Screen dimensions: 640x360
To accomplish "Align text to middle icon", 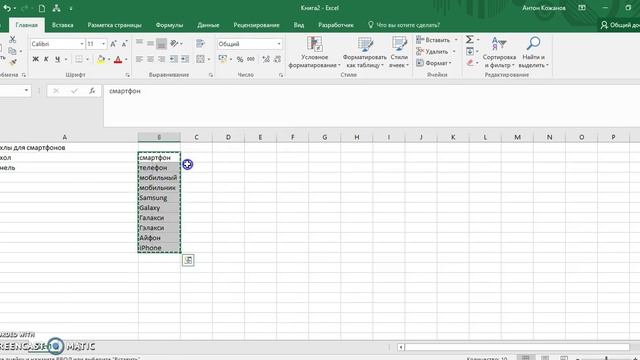I will tap(150, 43).
